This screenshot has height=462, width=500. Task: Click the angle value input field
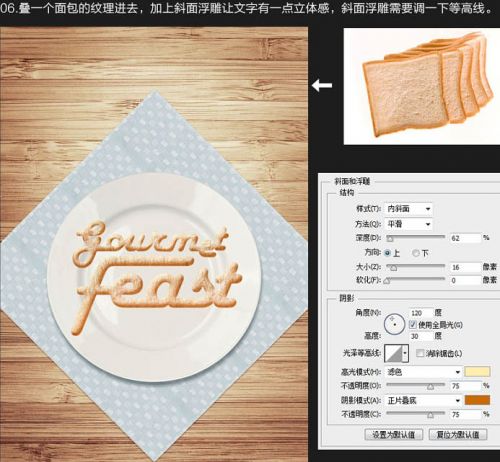coord(421,313)
